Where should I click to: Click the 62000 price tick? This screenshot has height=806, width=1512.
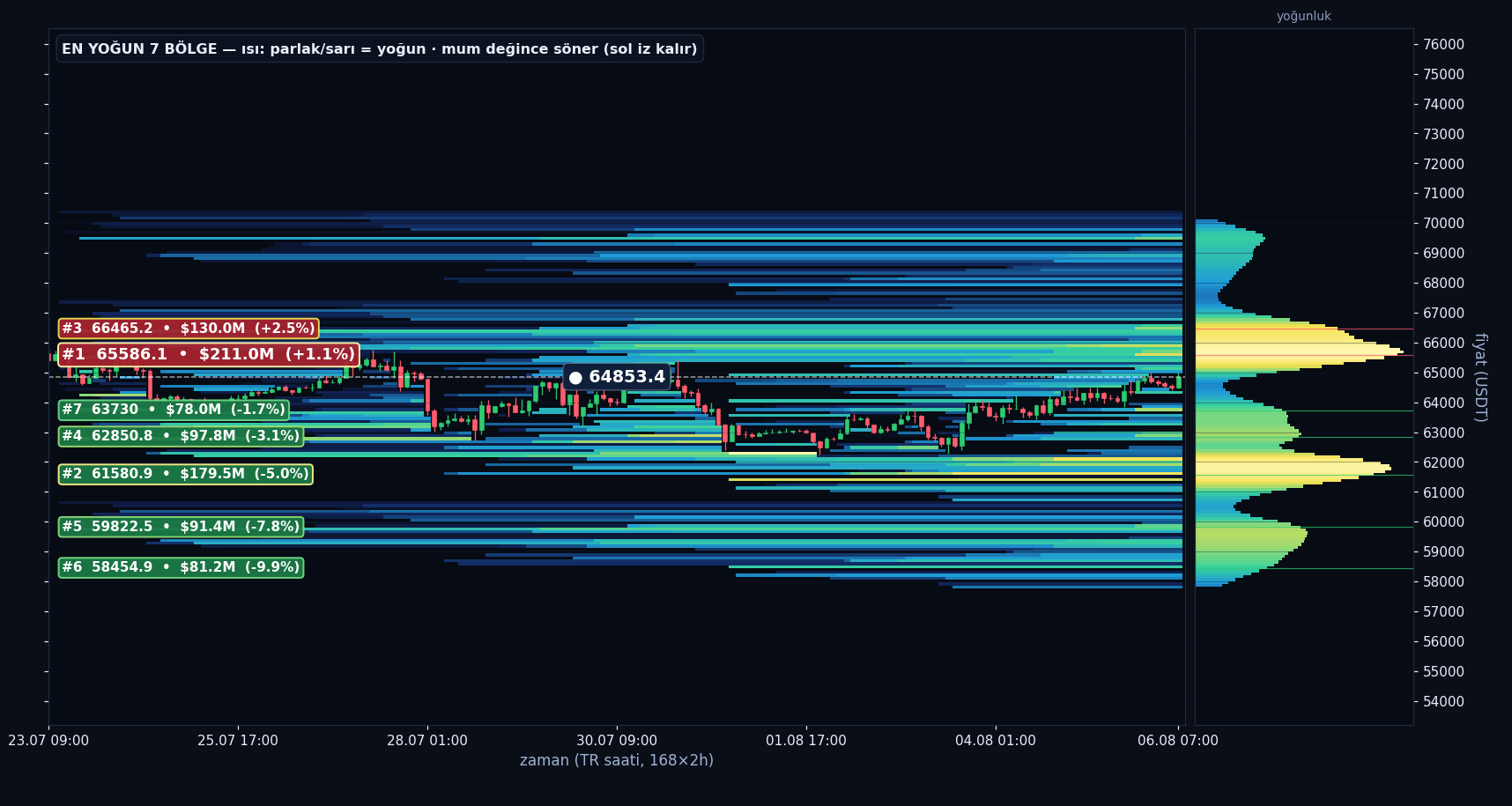tap(1444, 462)
